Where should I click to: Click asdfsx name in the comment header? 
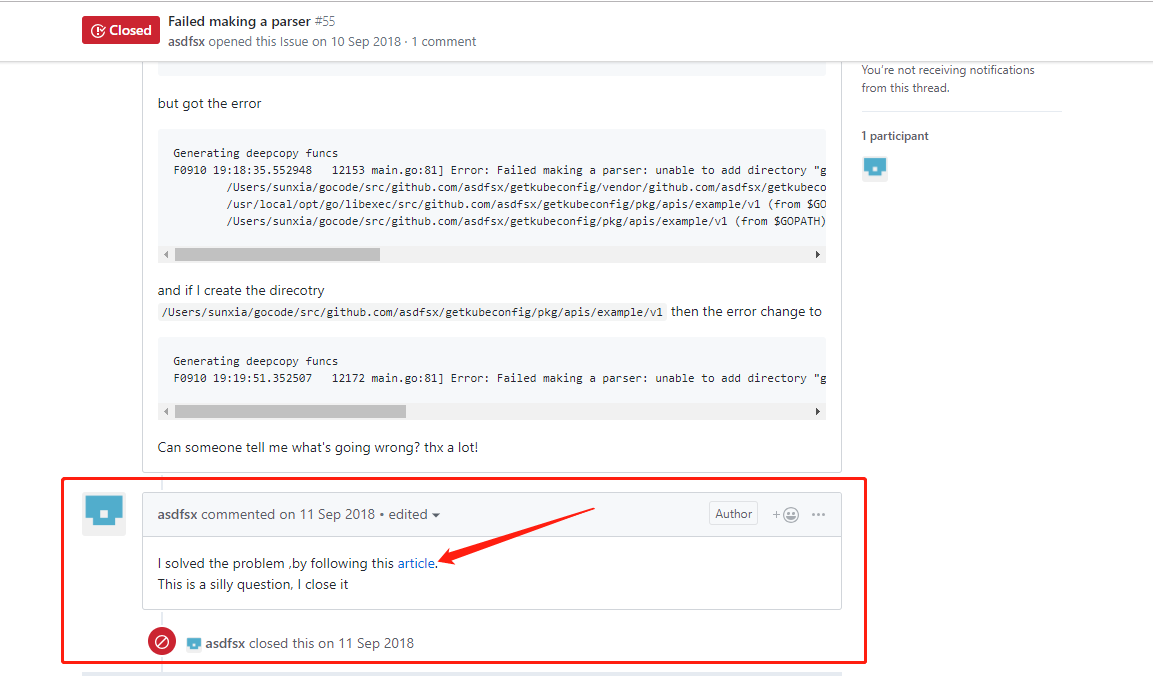(177, 515)
